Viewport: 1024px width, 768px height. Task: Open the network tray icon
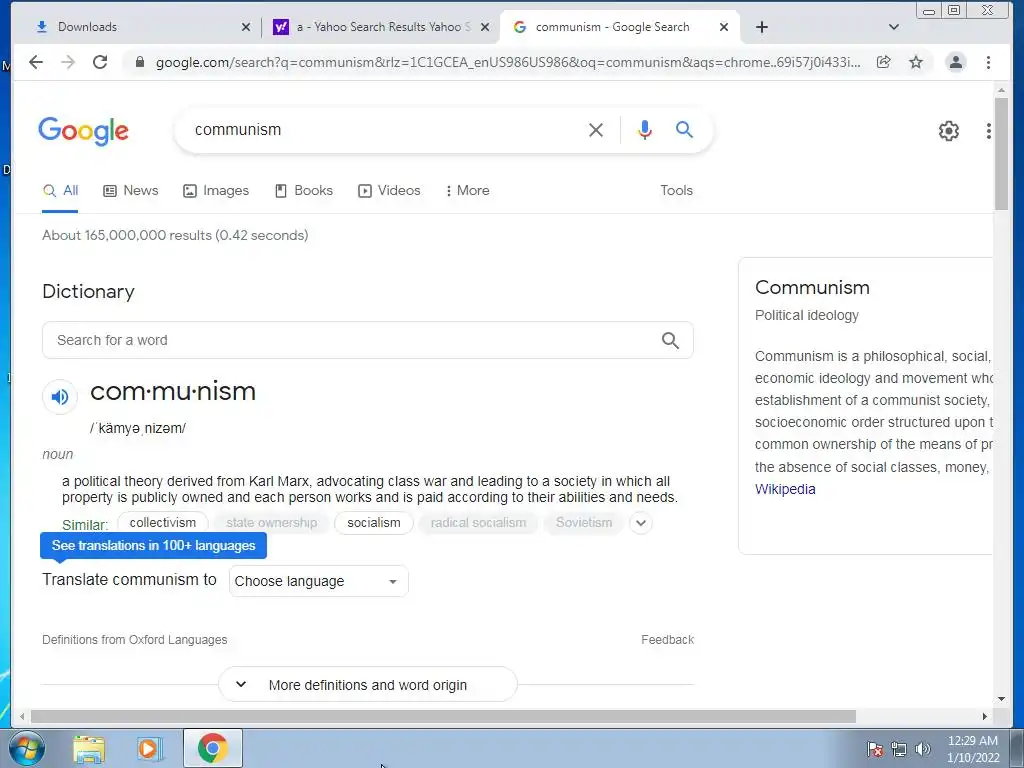click(x=899, y=749)
